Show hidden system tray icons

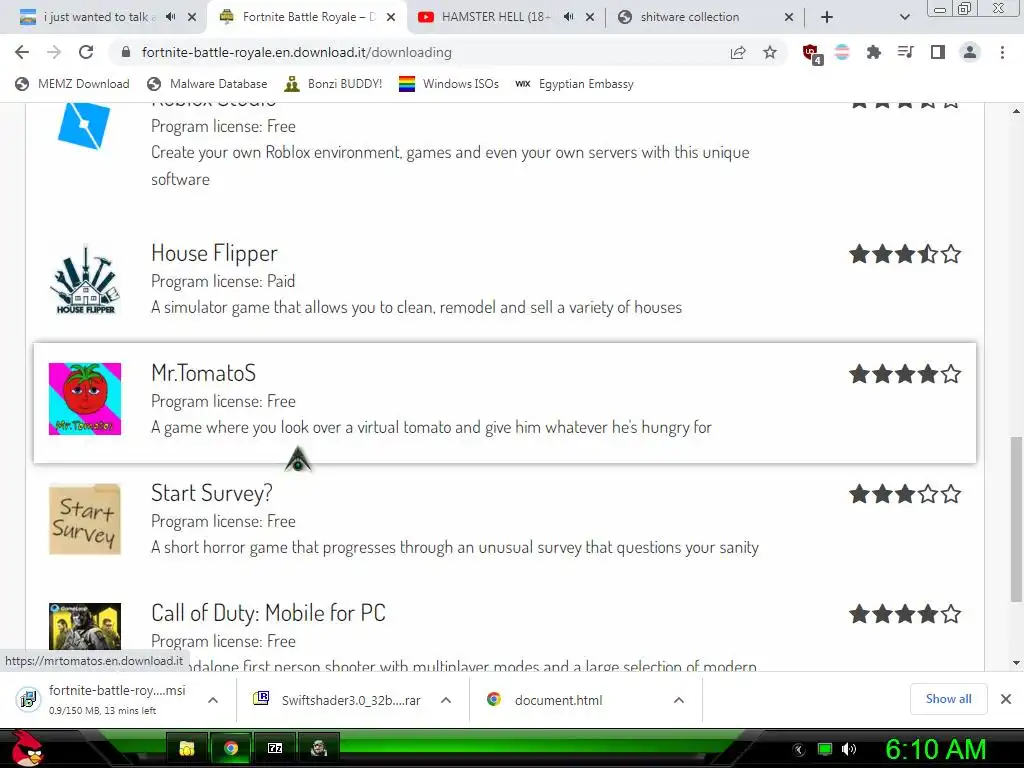click(x=799, y=749)
